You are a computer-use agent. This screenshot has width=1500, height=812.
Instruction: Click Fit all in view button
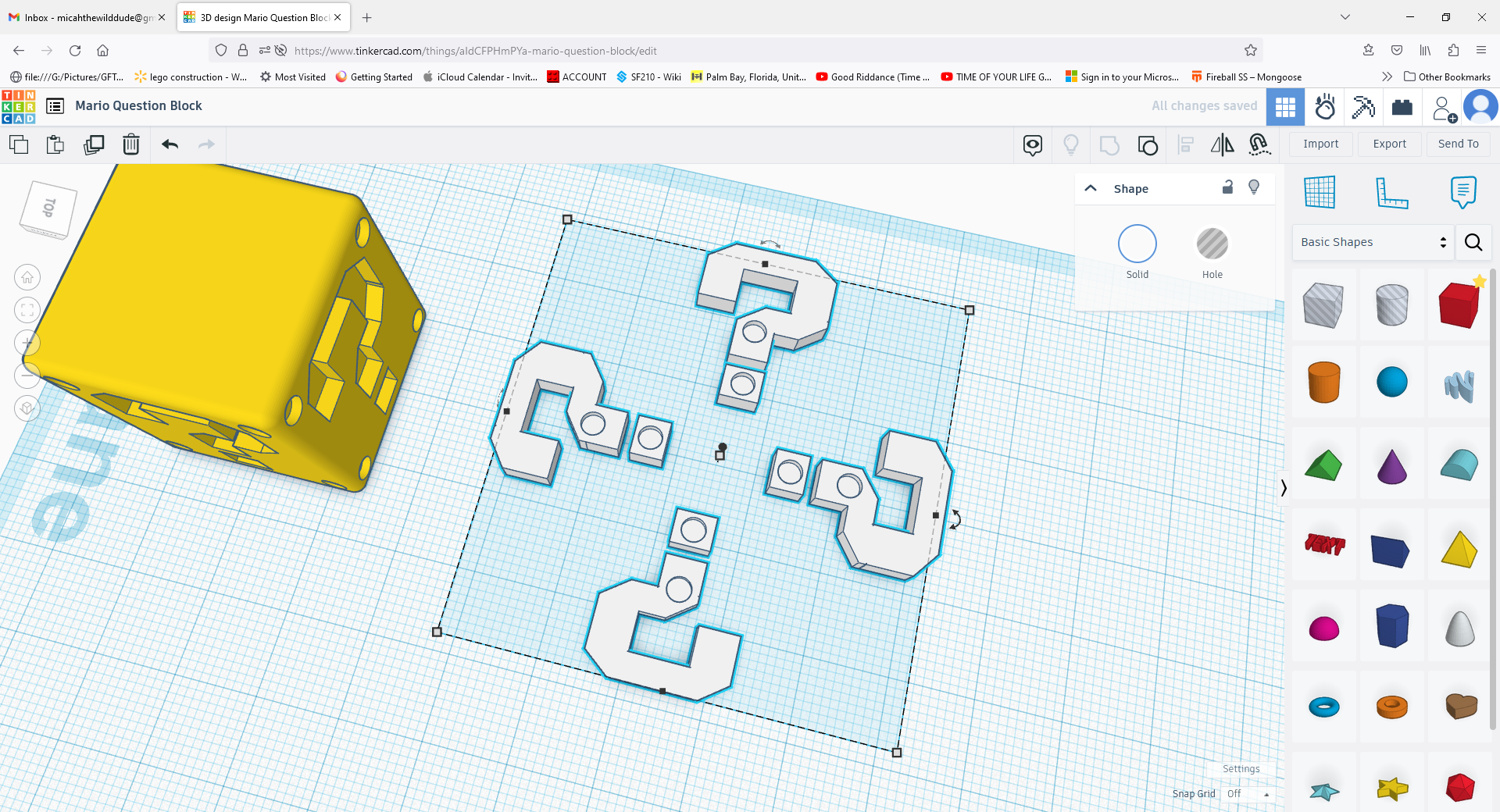[27, 310]
